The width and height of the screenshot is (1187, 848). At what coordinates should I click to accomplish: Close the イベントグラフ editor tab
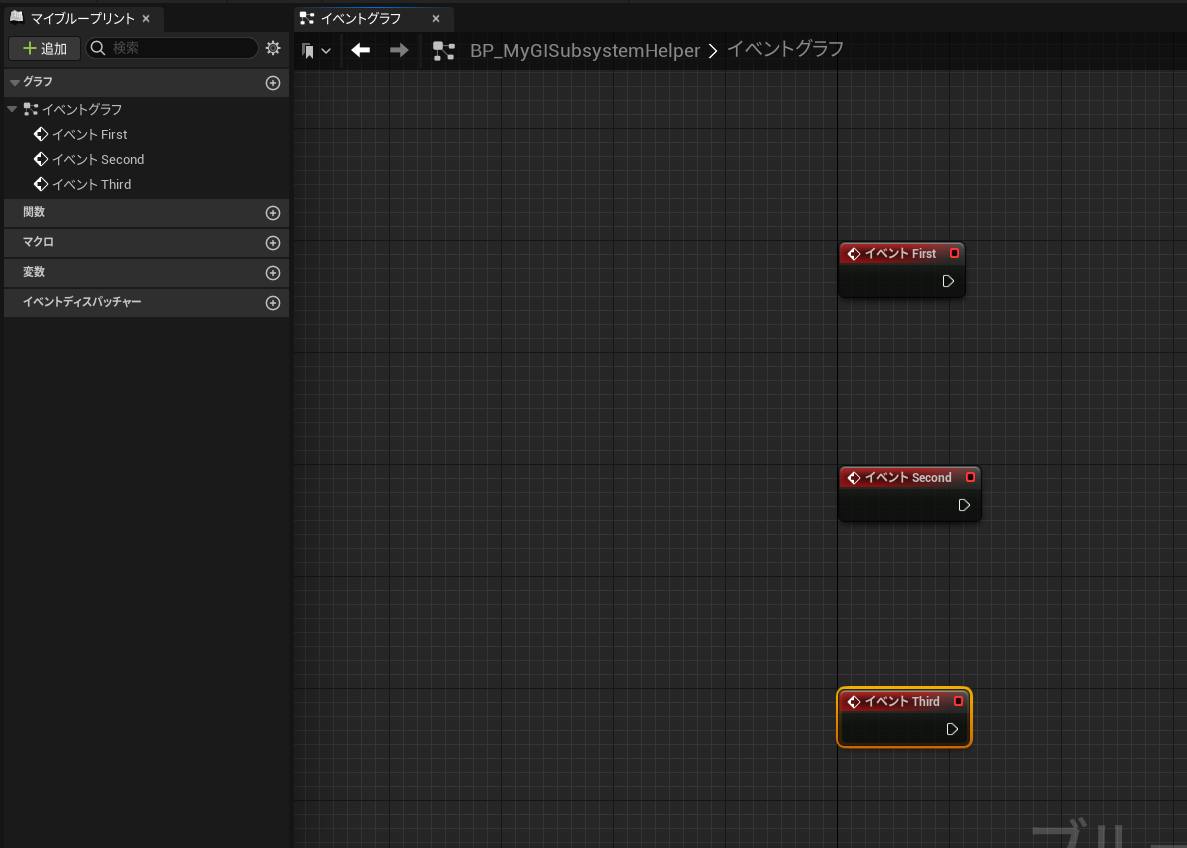[x=436, y=18]
